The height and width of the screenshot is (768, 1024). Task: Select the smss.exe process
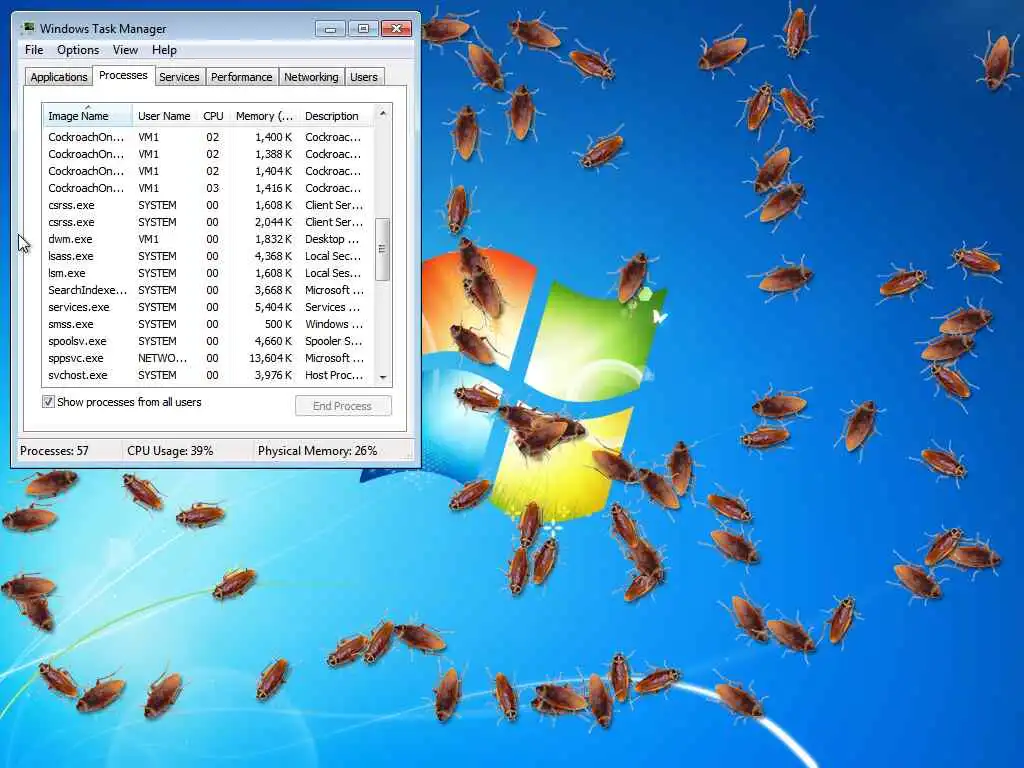click(209, 324)
